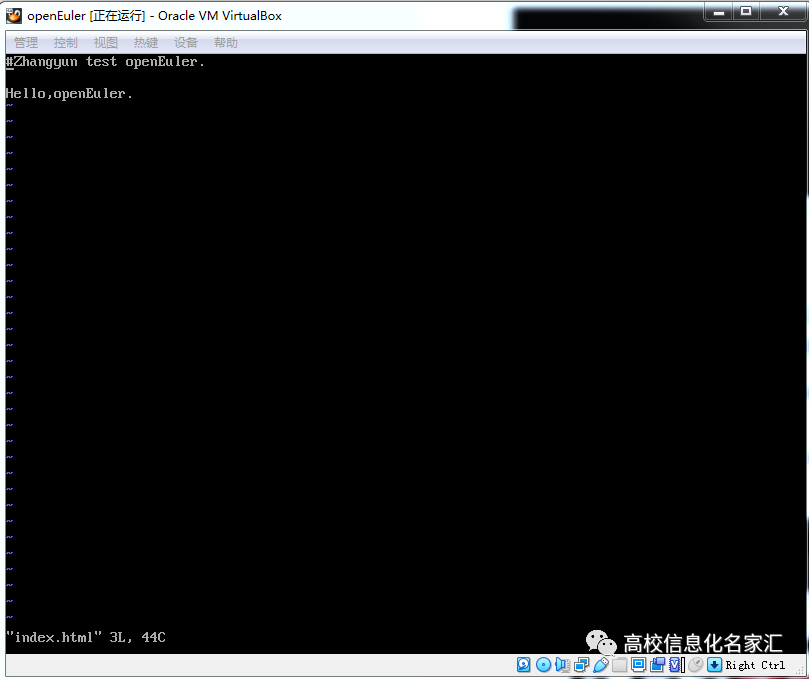Open the shared folders status icon

(620, 664)
